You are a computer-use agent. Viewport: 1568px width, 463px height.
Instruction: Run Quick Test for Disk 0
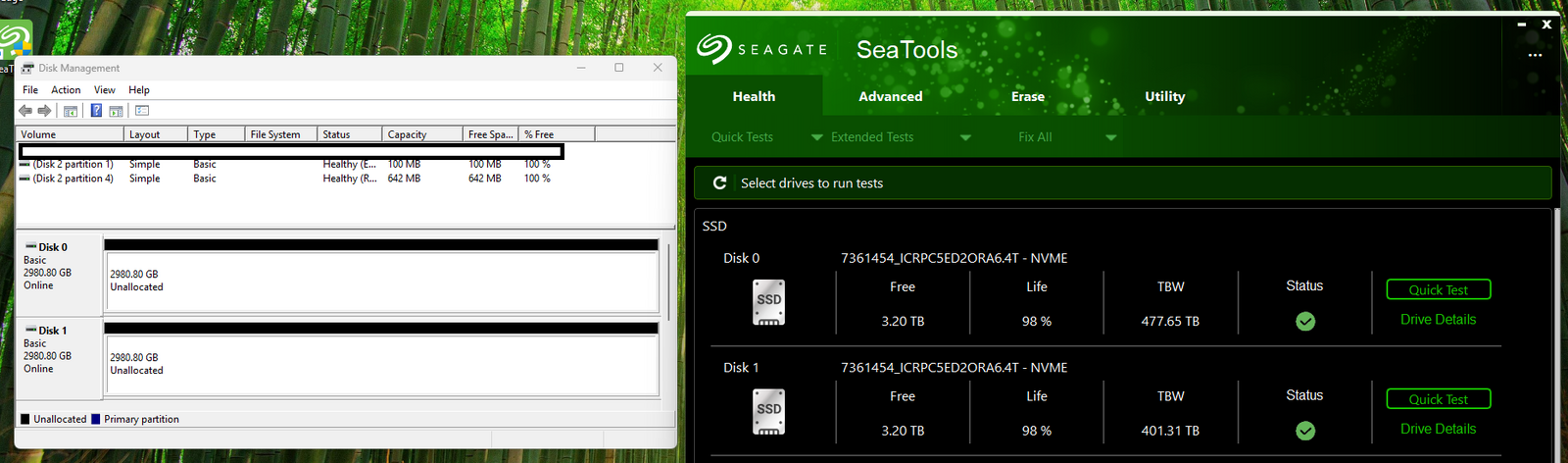1438,289
